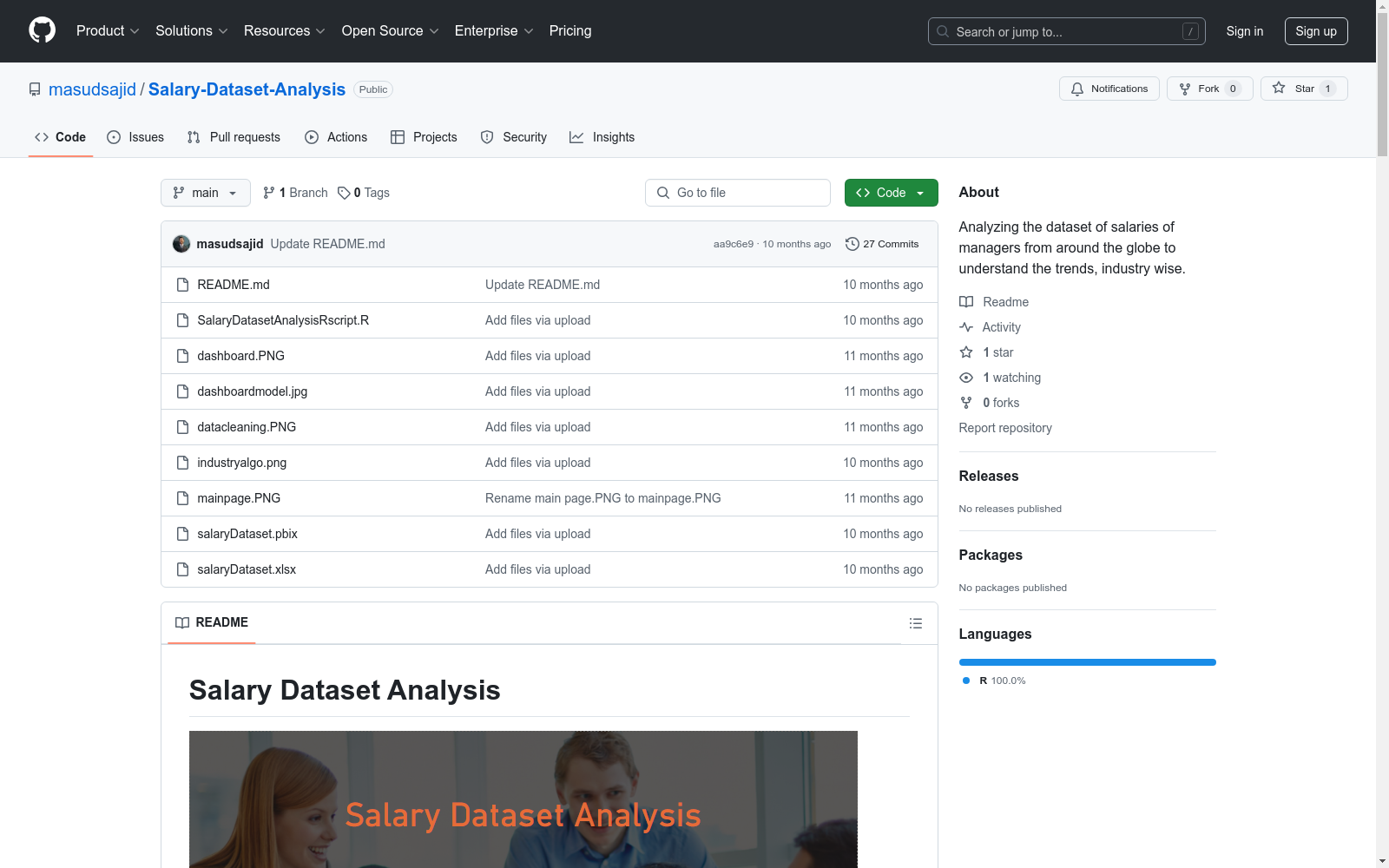The width and height of the screenshot is (1389, 868).
Task: Select the README tab in file viewer
Action: click(x=212, y=622)
